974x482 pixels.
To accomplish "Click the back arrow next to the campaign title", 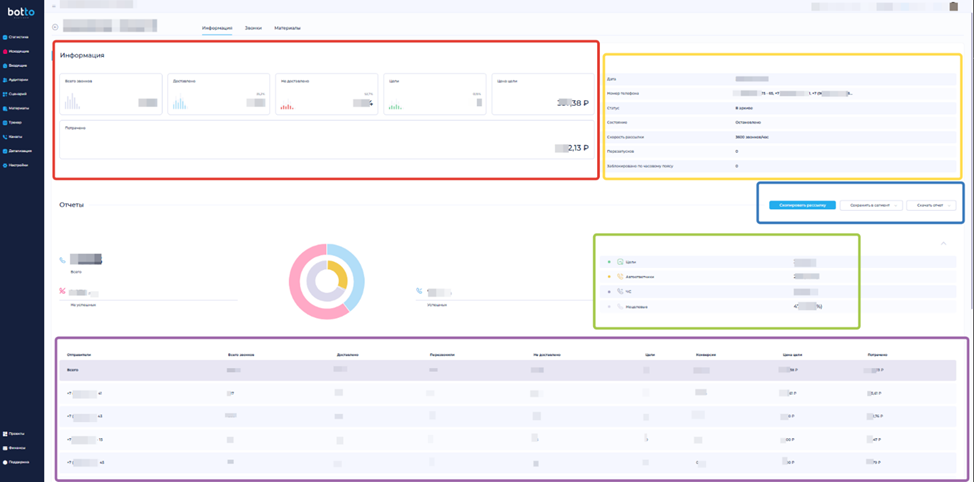I will point(55,27).
